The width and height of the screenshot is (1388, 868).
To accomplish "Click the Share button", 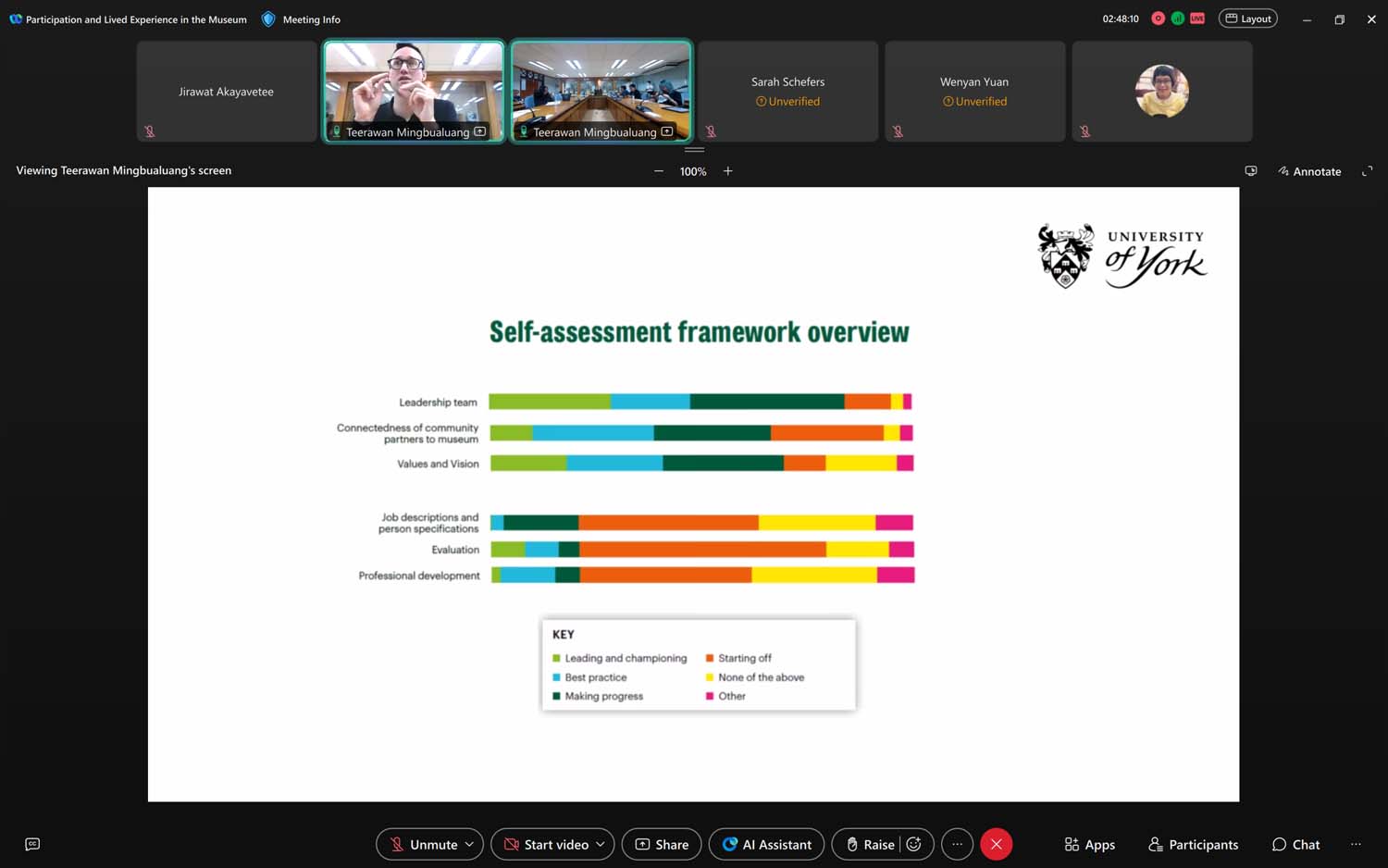I will point(662,844).
